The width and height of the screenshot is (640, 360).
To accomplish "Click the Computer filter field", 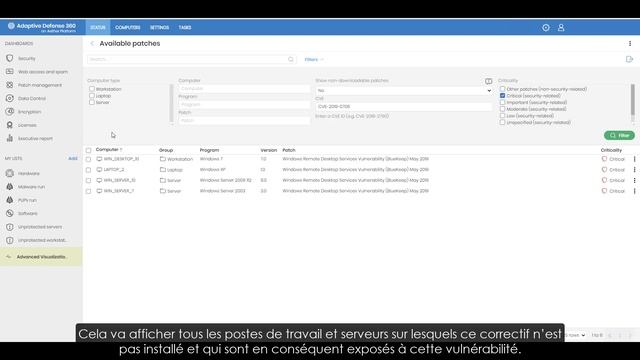I will click(x=244, y=89).
